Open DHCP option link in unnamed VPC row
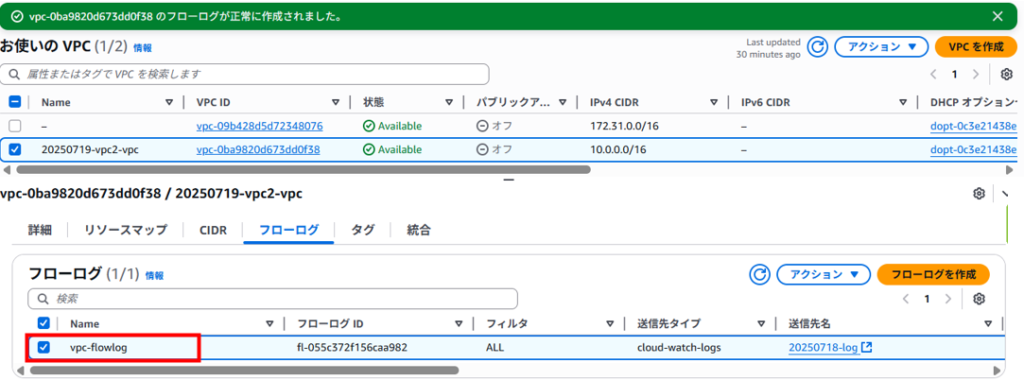Screen dimensions: 1024x380 click(973, 125)
